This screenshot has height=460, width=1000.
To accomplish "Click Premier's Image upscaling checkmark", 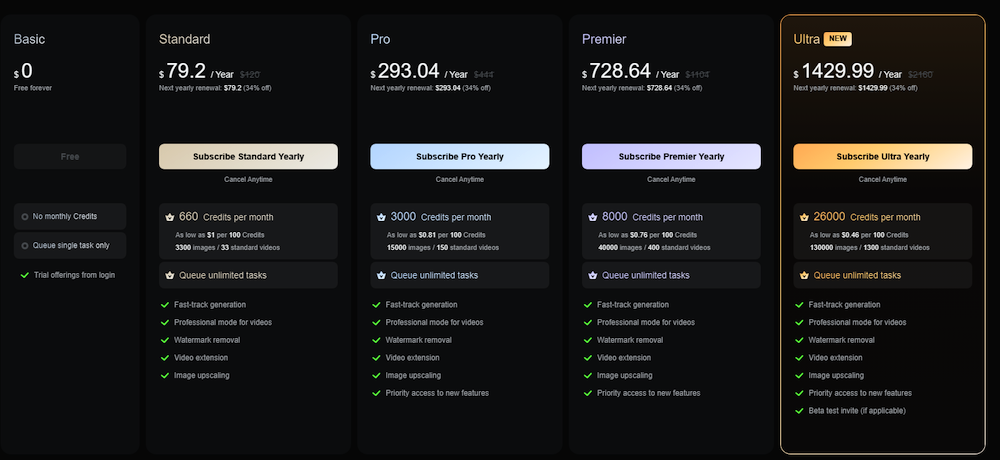I will (x=588, y=376).
